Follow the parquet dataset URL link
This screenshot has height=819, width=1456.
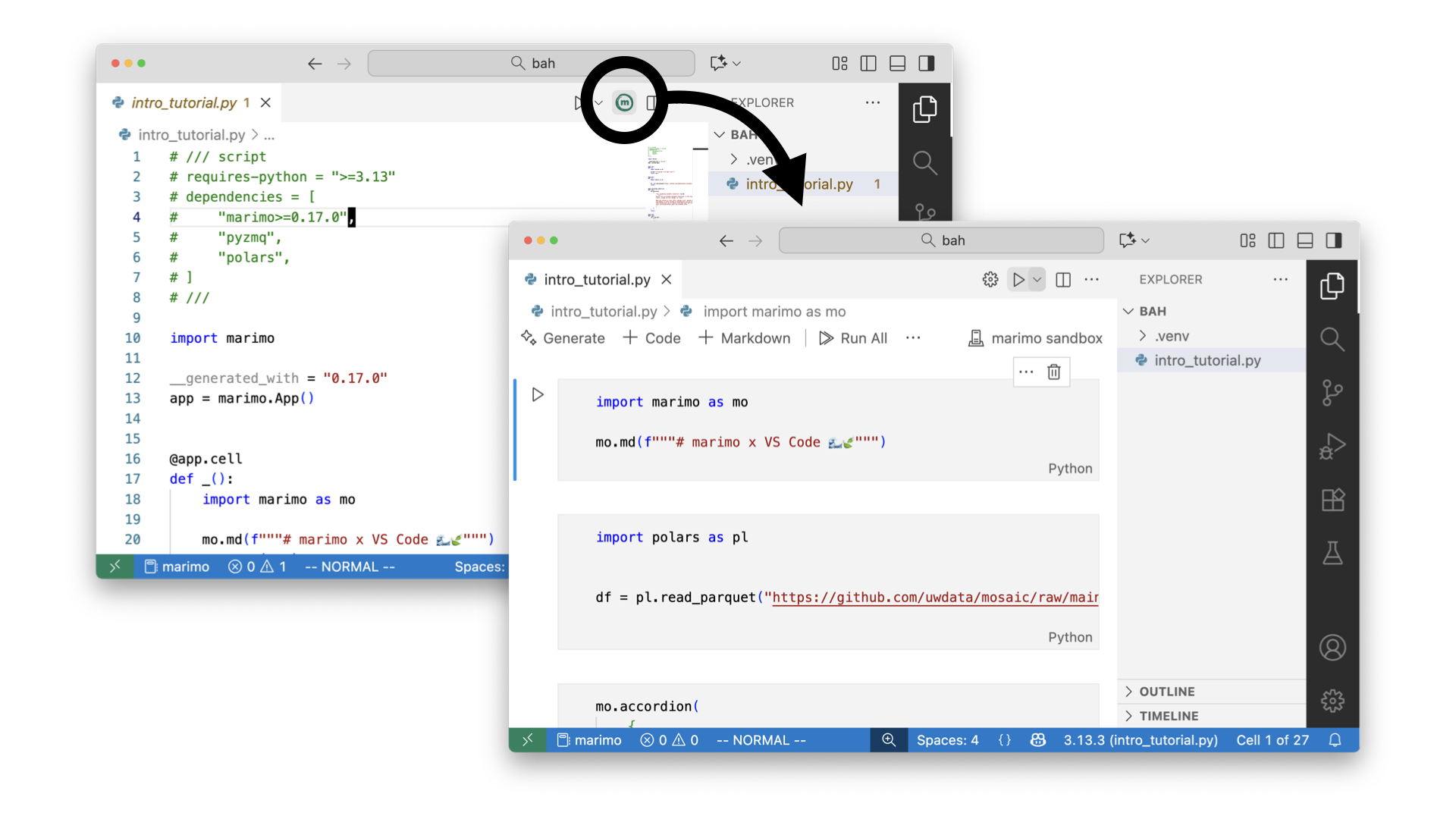point(933,597)
